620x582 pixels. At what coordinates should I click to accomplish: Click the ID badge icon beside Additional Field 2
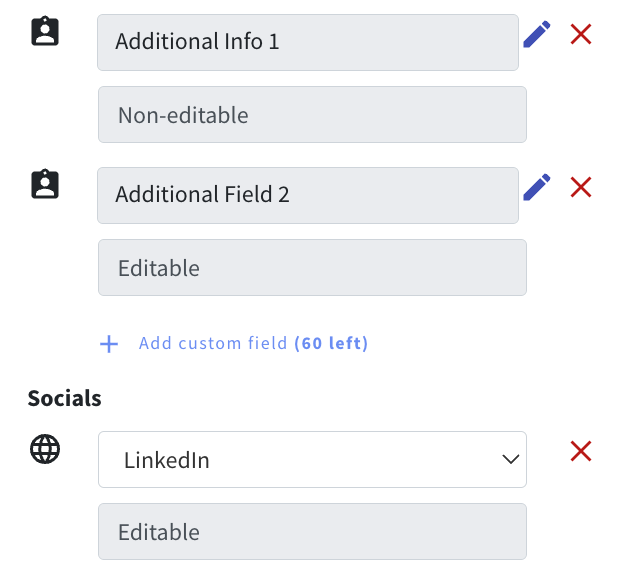click(45, 184)
